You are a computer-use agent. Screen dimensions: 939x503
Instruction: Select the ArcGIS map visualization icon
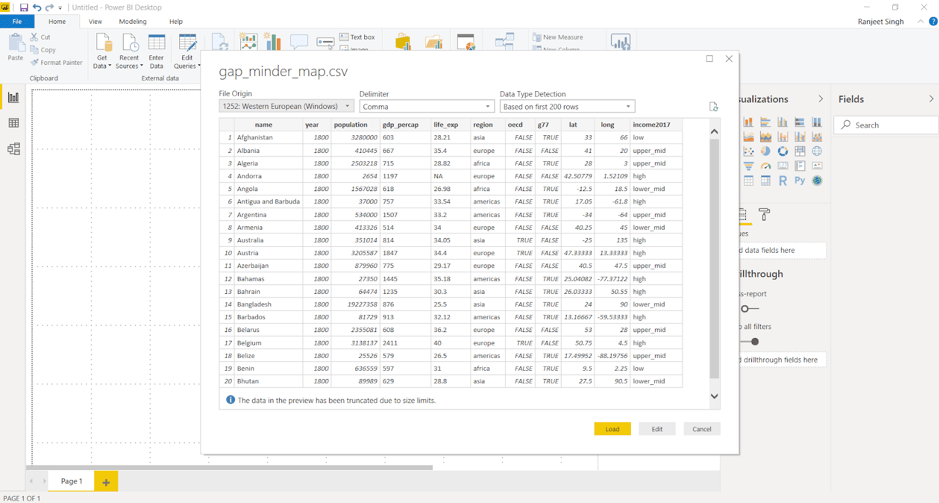pyautogui.click(x=817, y=181)
